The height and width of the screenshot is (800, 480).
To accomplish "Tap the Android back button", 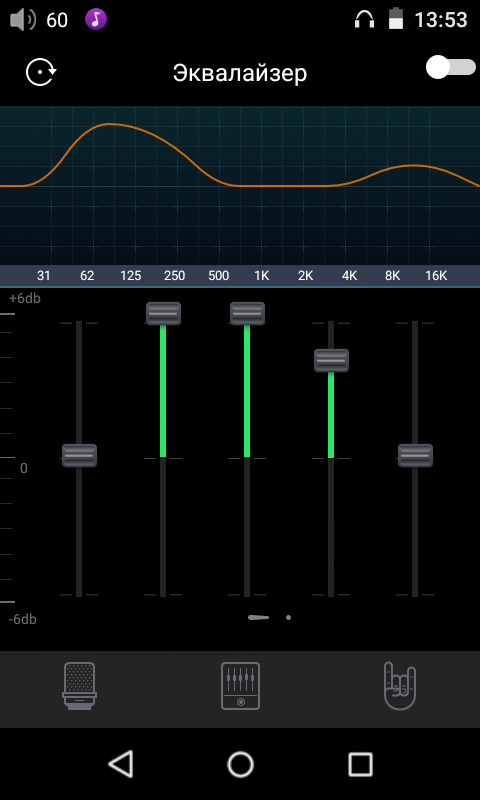I will tap(121, 764).
